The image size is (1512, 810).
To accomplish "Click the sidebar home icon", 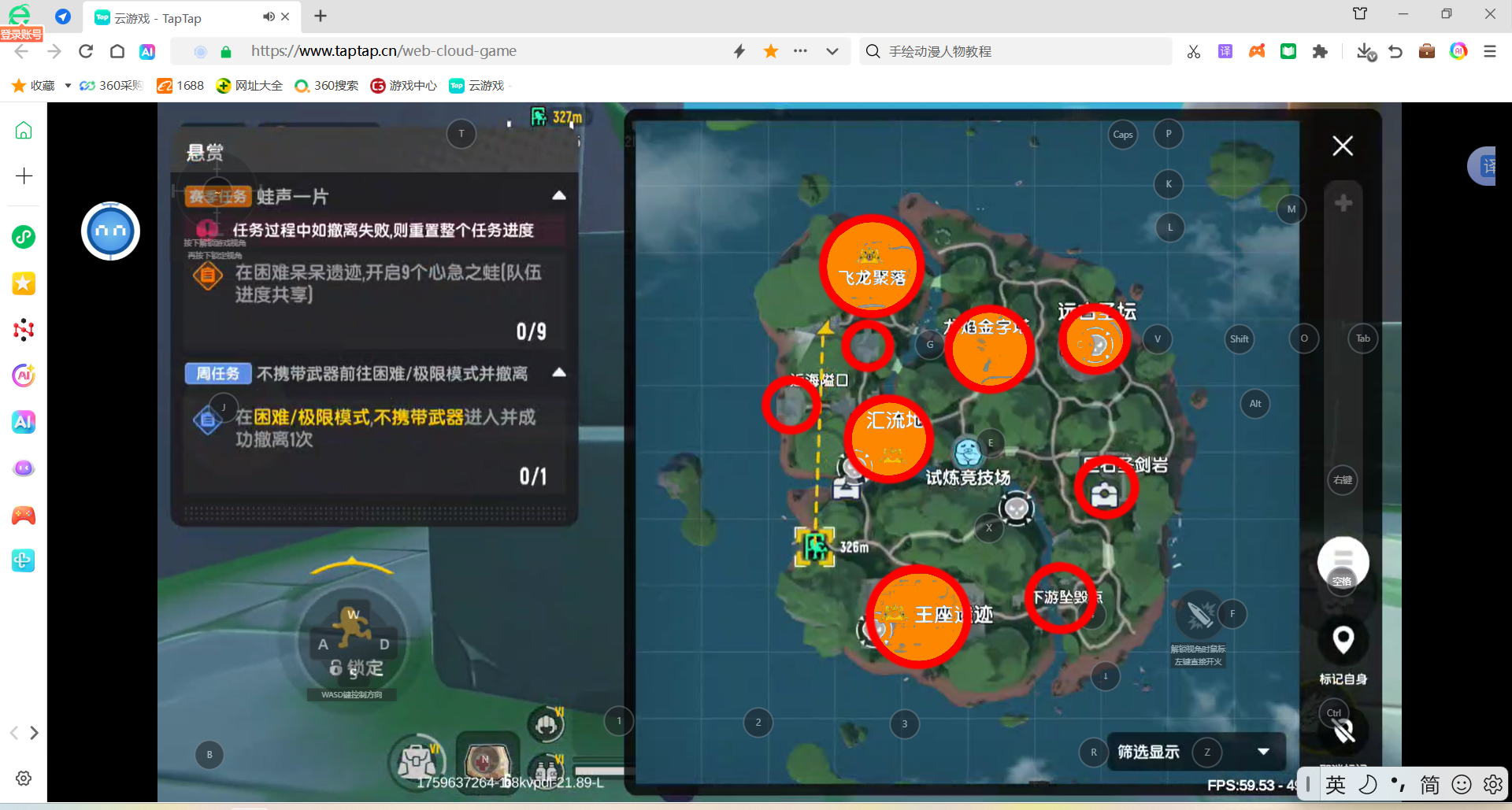I will [24, 131].
